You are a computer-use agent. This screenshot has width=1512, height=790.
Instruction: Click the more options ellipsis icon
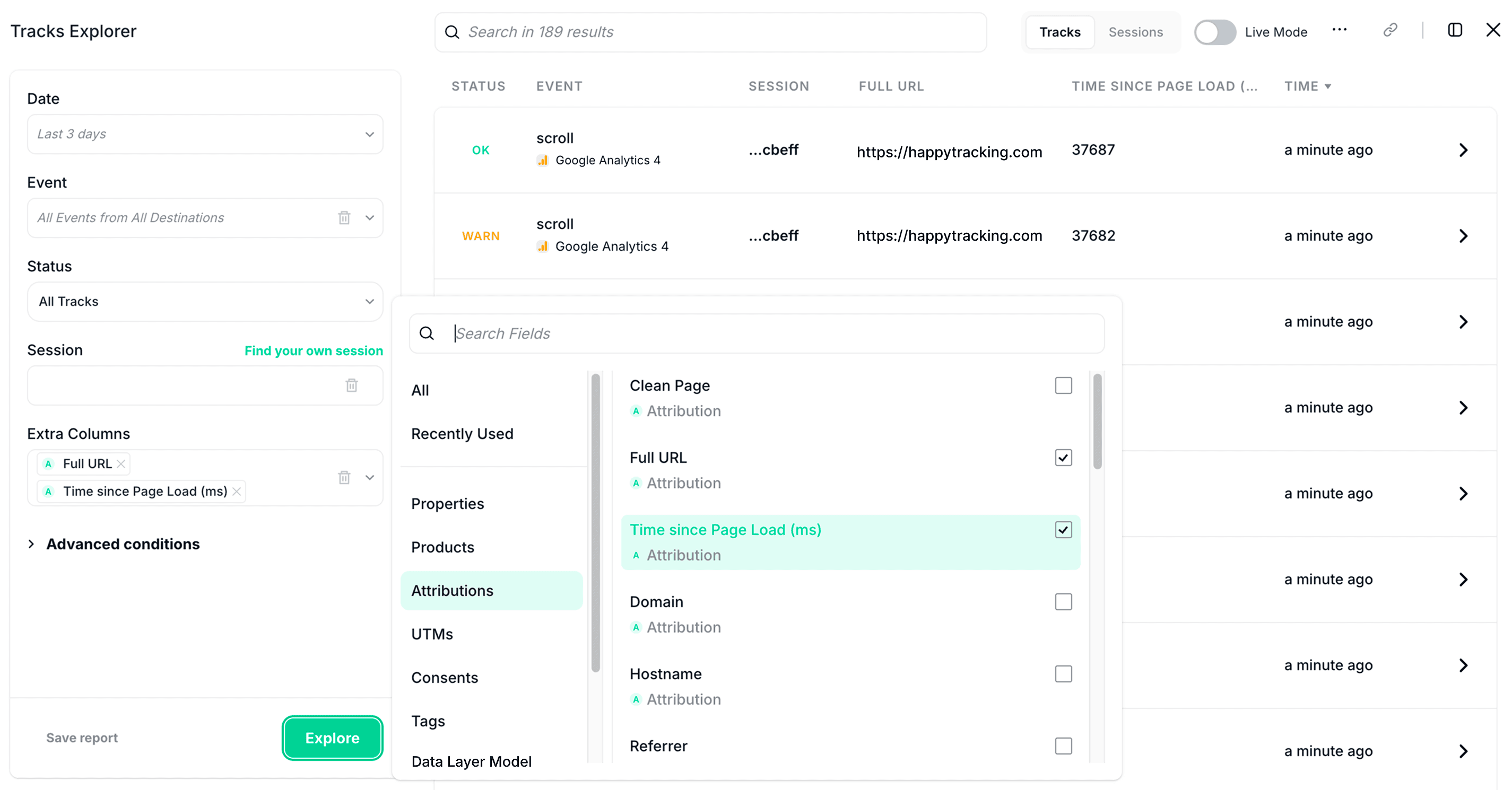click(1339, 30)
